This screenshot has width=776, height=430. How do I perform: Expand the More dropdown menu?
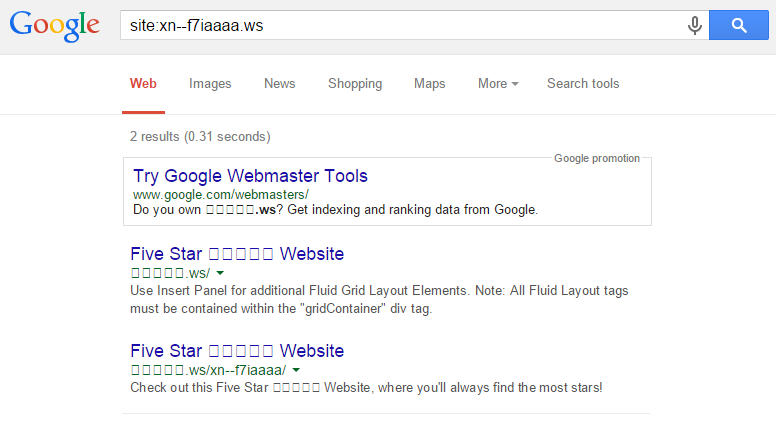(497, 84)
